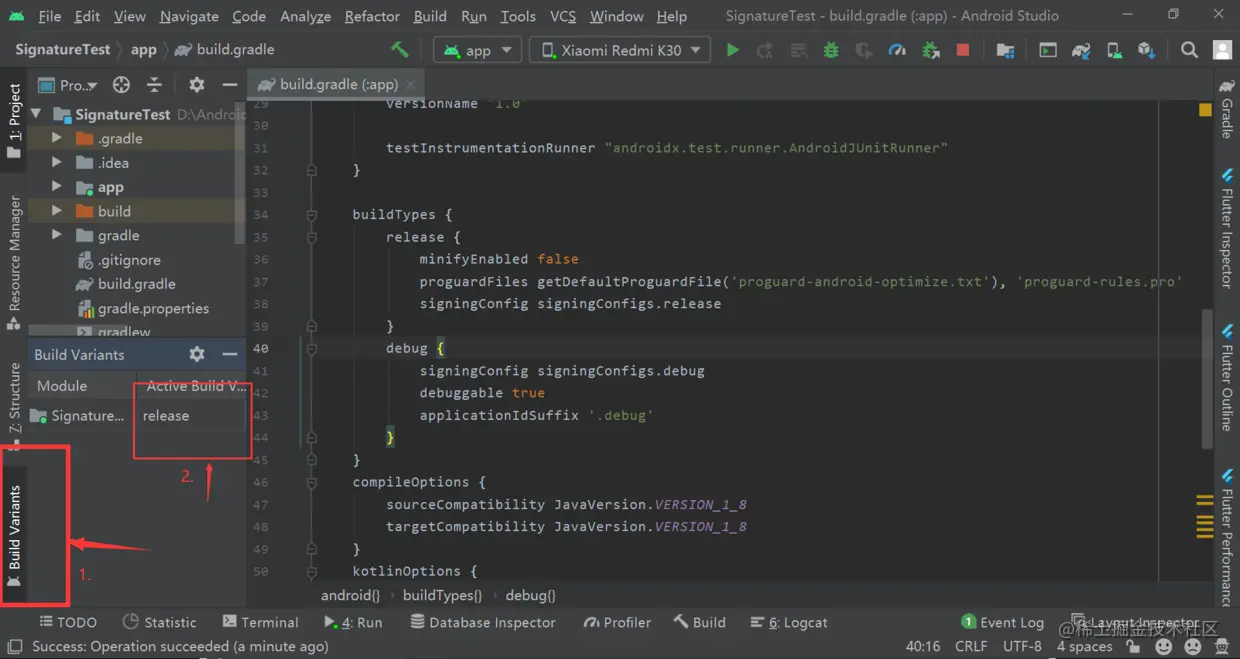Image resolution: width=1240 pixels, height=659 pixels.
Task: Click the Profile app gauge icon
Action: pos(897,50)
